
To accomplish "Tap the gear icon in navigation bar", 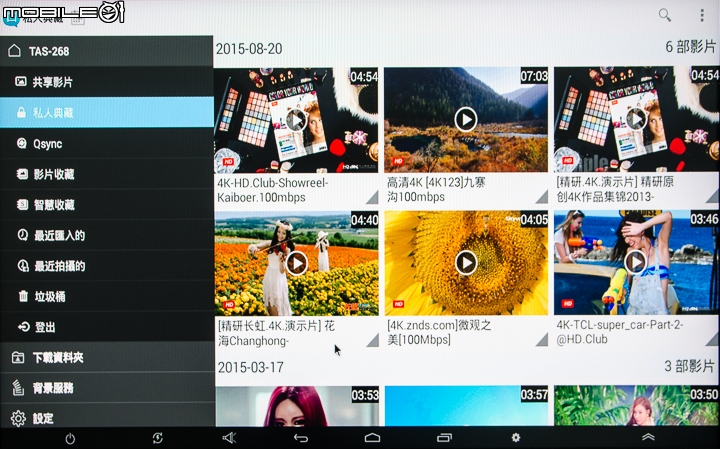I will [x=516, y=437].
